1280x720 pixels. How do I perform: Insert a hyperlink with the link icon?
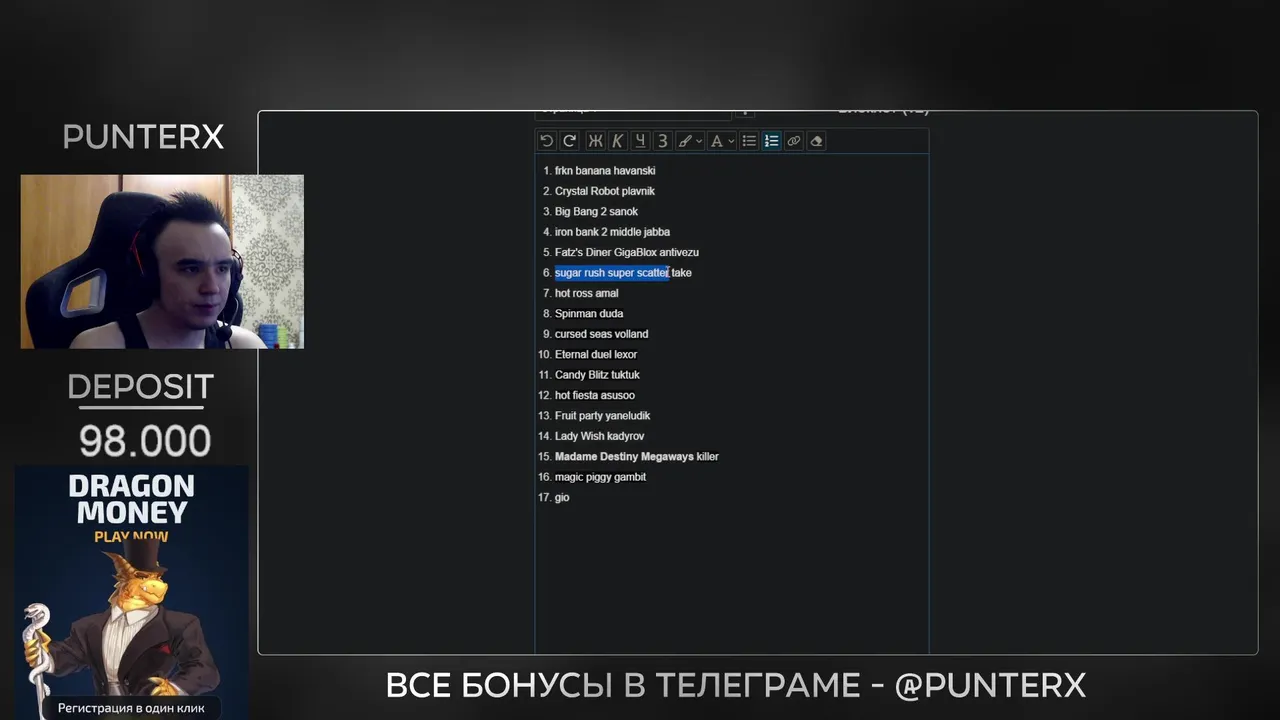point(794,141)
